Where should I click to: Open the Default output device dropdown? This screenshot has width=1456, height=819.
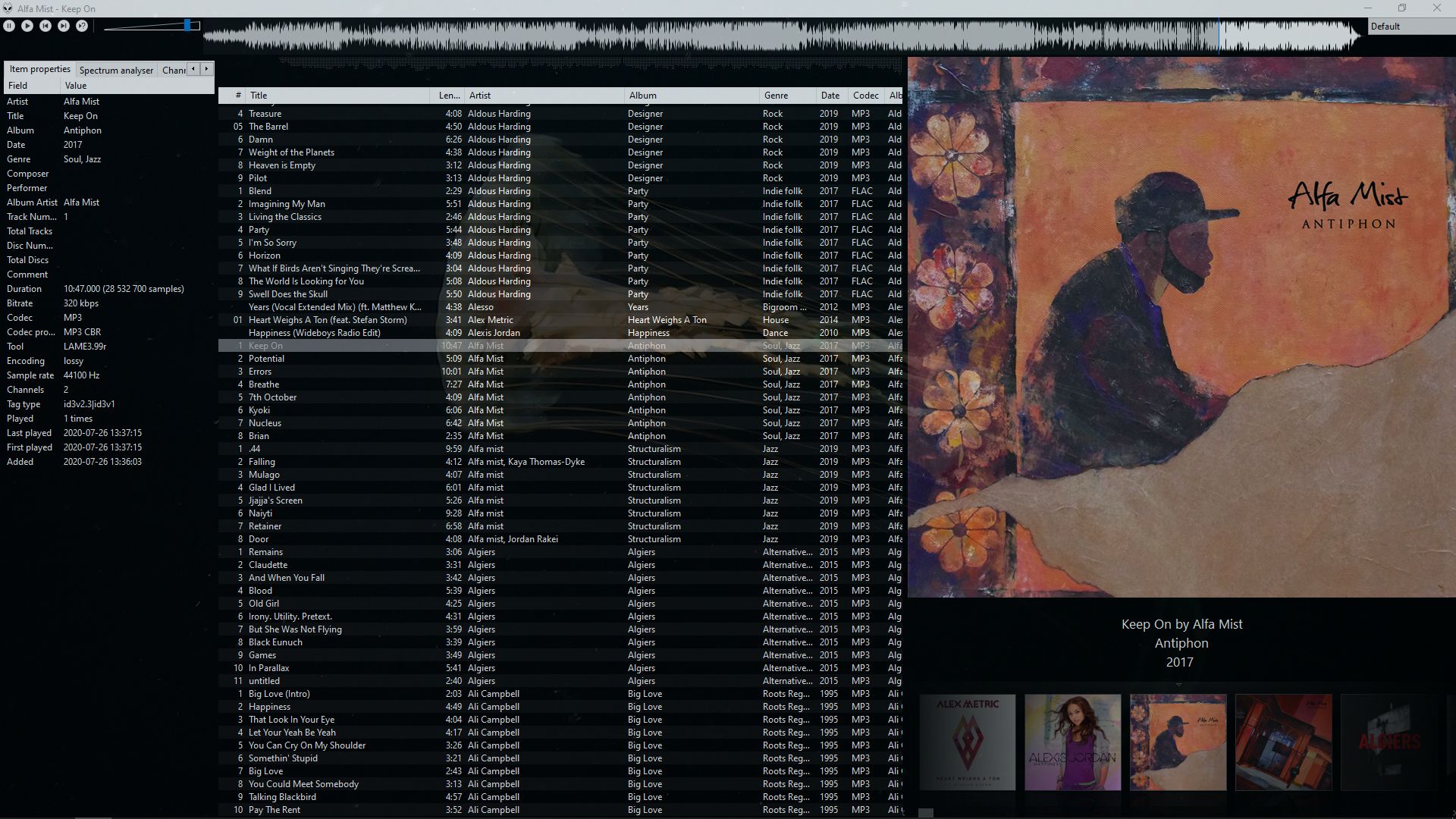click(x=1410, y=26)
